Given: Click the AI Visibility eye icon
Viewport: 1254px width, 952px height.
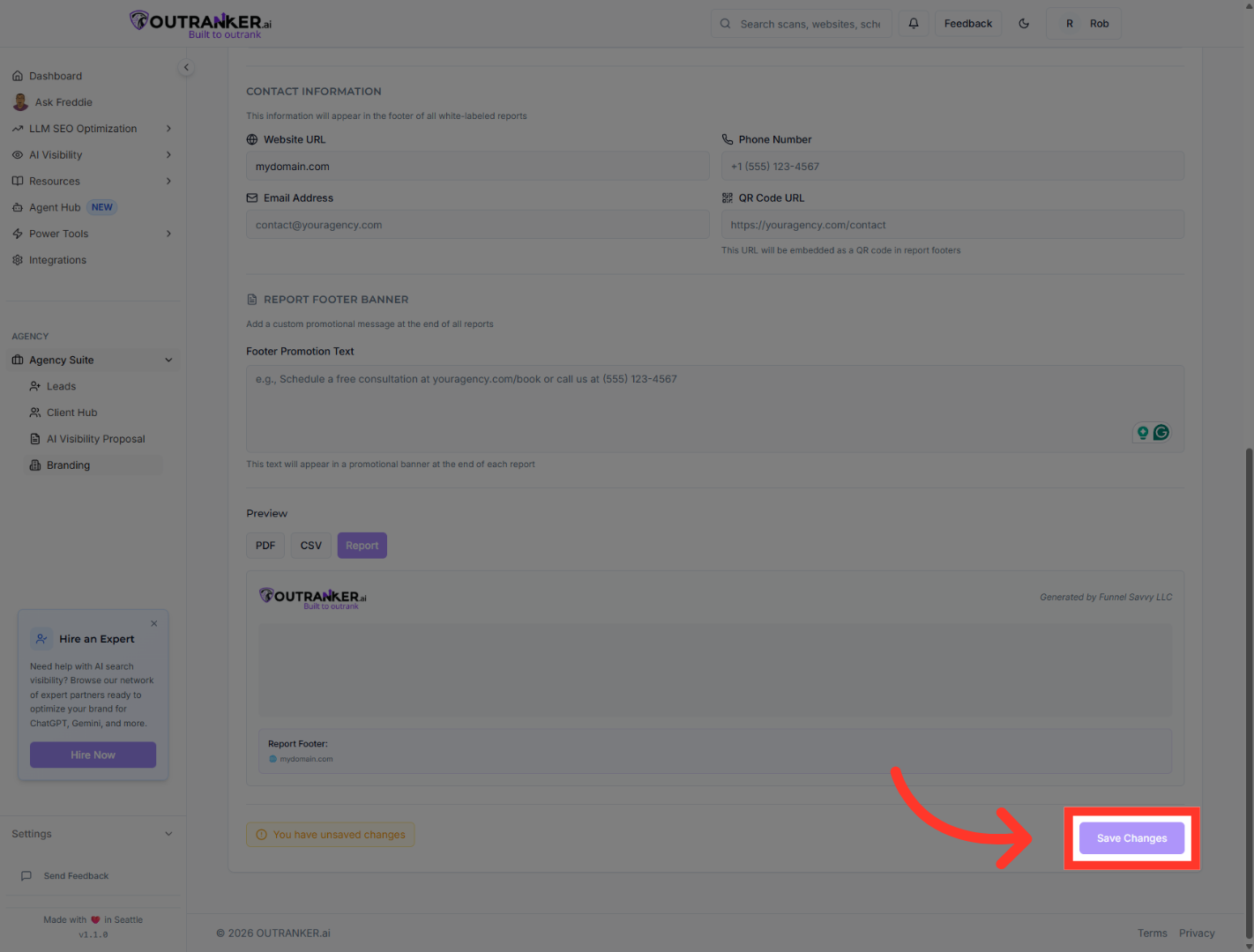Looking at the screenshot, I should point(19,154).
